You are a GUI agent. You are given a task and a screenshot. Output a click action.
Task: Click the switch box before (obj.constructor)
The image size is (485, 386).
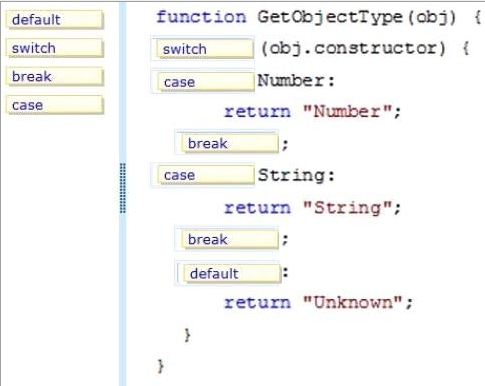pyautogui.click(x=205, y=49)
